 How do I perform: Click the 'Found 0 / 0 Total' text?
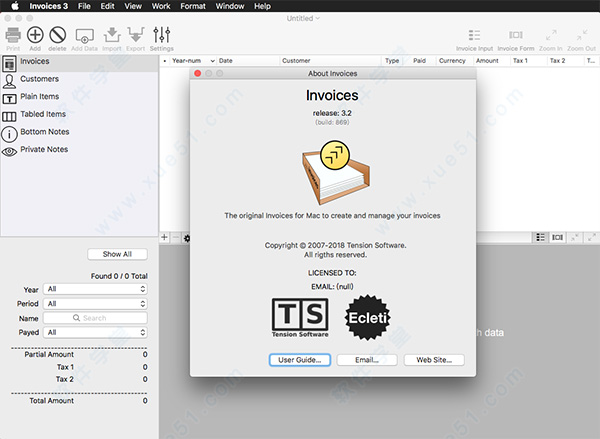pos(119,276)
